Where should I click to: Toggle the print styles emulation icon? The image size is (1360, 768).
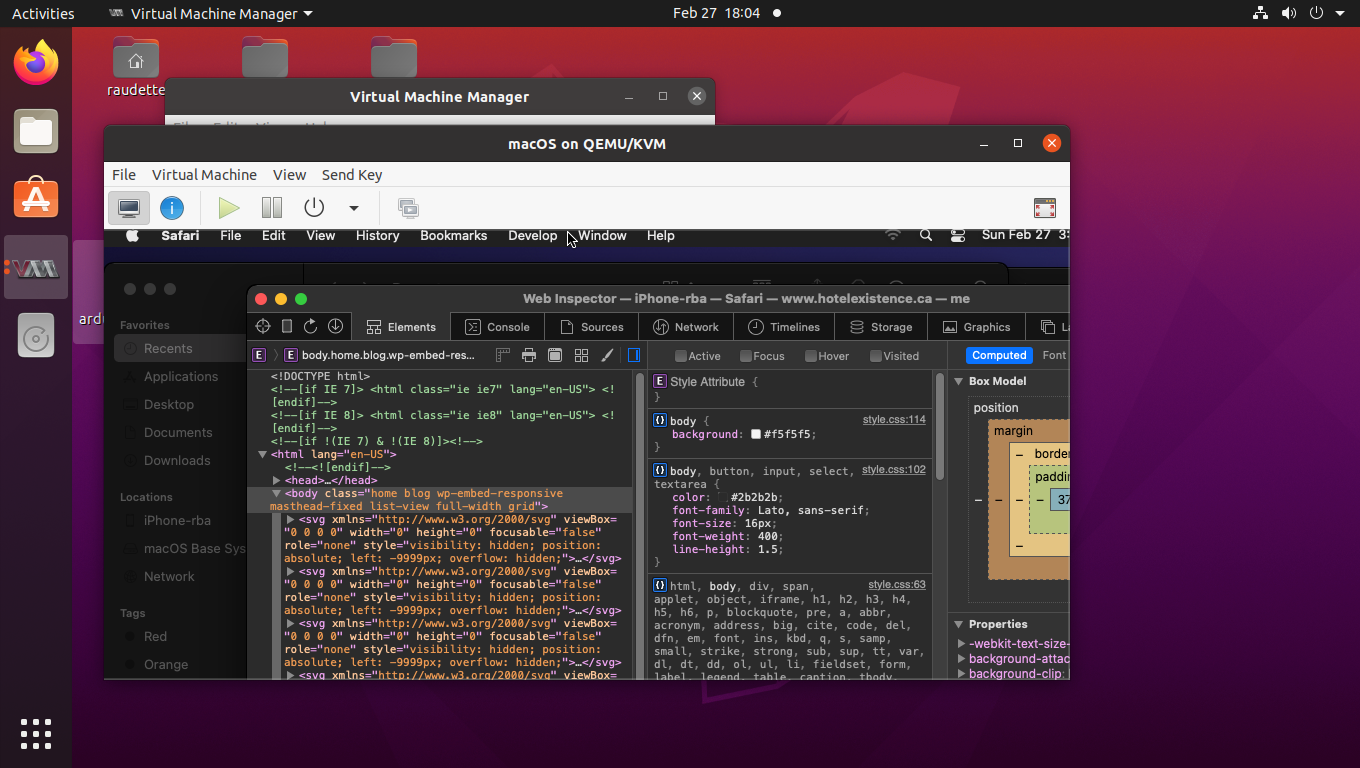[529, 355]
